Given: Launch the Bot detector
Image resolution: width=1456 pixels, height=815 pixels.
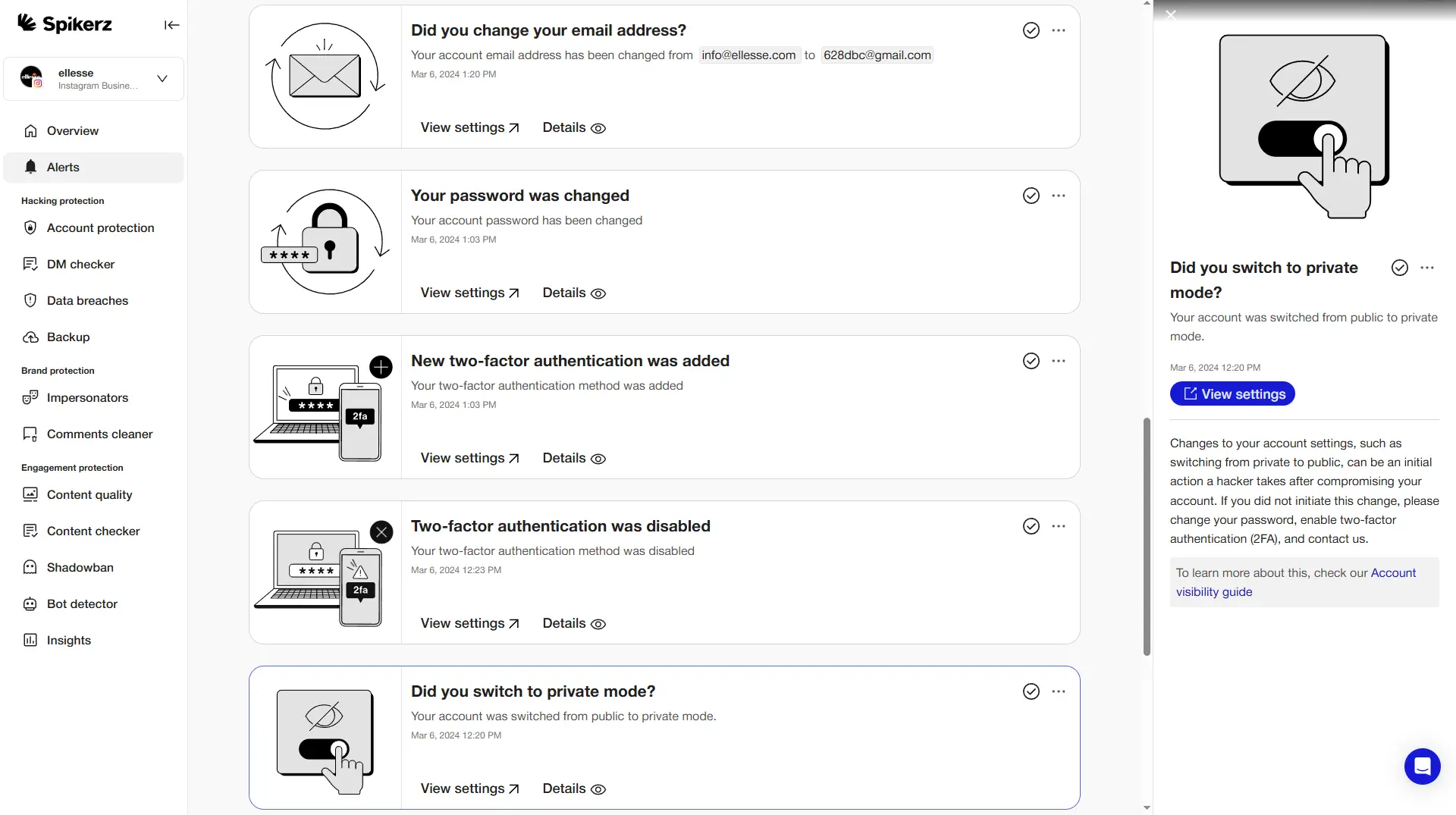Looking at the screenshot, I should tap(81, 603).
